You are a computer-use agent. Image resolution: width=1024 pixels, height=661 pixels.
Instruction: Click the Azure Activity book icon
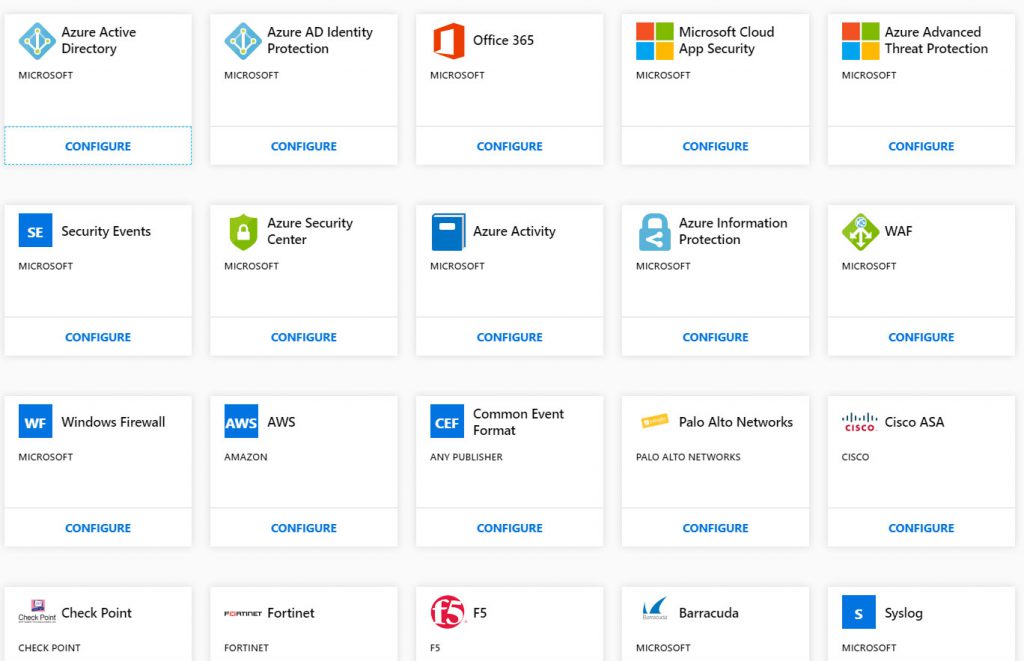449,232
